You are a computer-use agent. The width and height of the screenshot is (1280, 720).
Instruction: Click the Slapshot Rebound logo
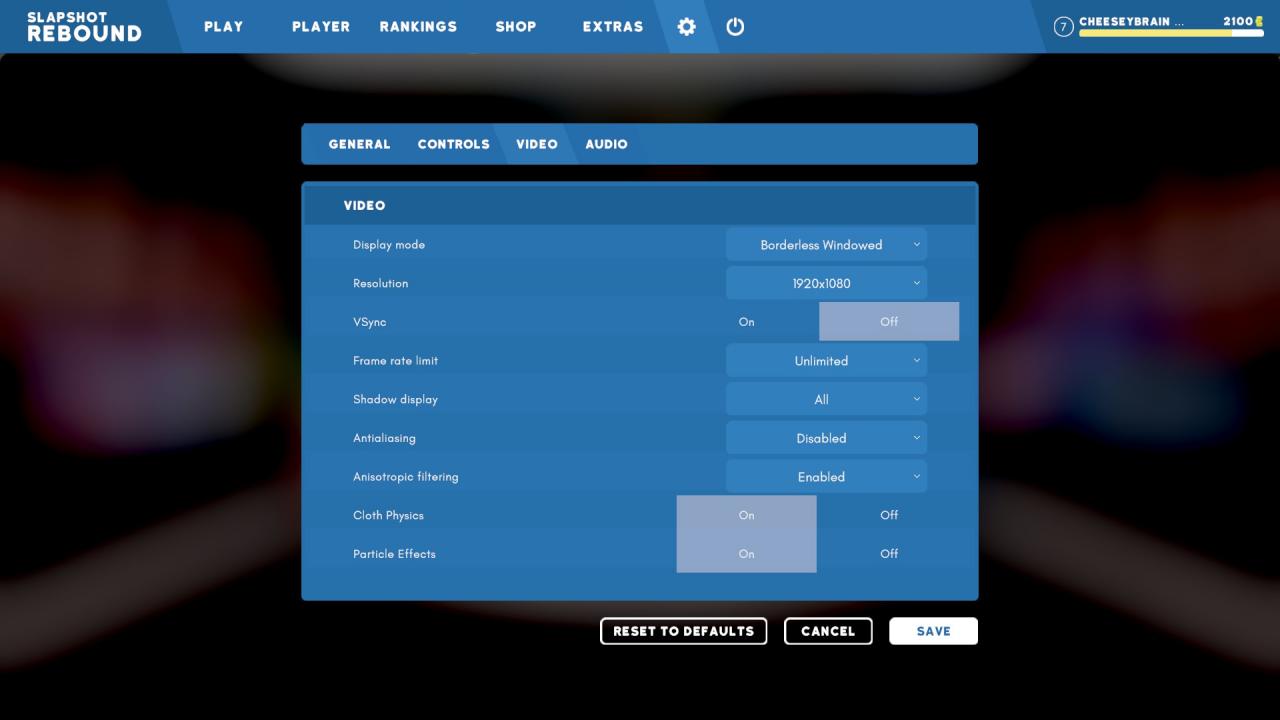tap(84, 27)
